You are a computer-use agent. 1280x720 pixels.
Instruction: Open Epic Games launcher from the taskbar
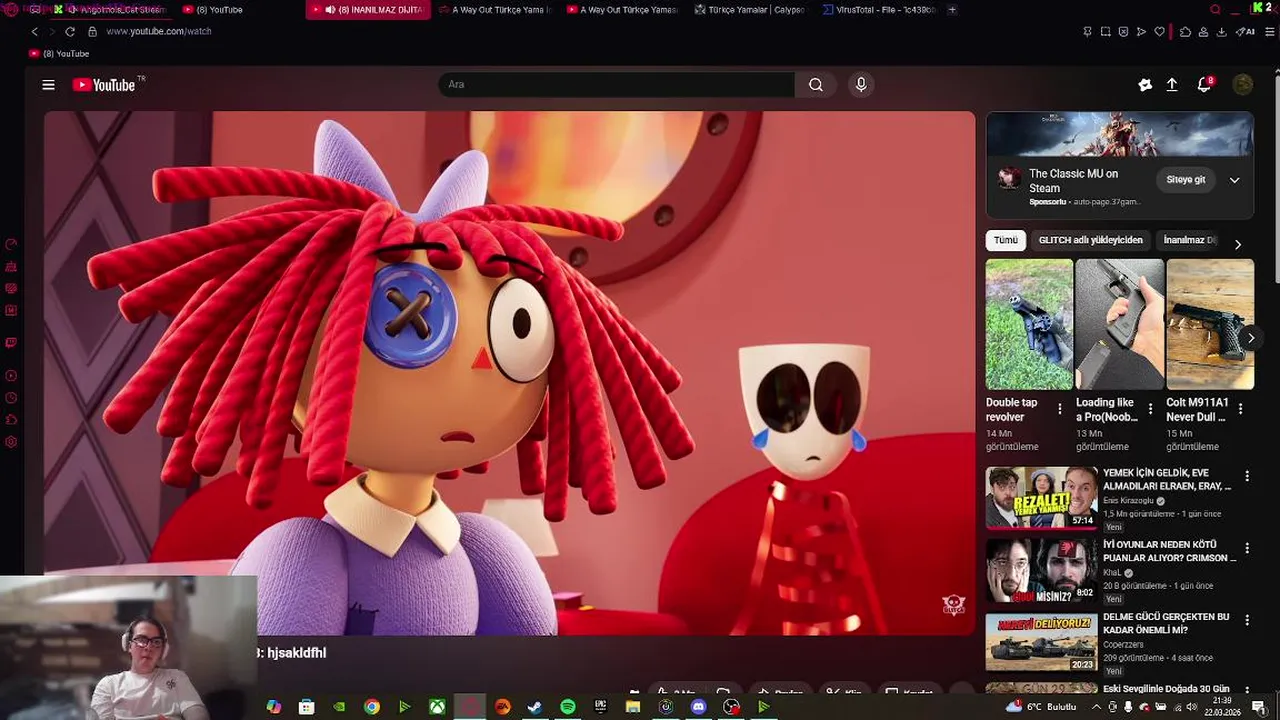pos(600,707)
